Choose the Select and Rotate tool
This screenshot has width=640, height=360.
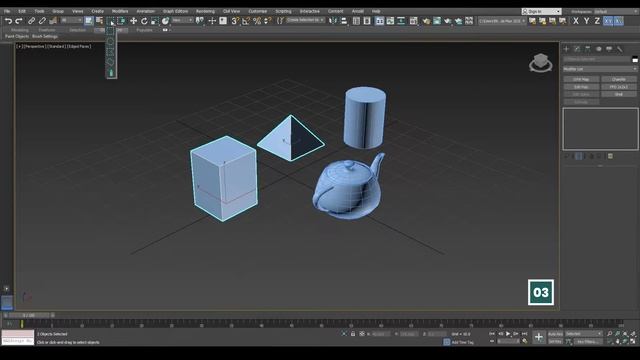pos(144,21)
